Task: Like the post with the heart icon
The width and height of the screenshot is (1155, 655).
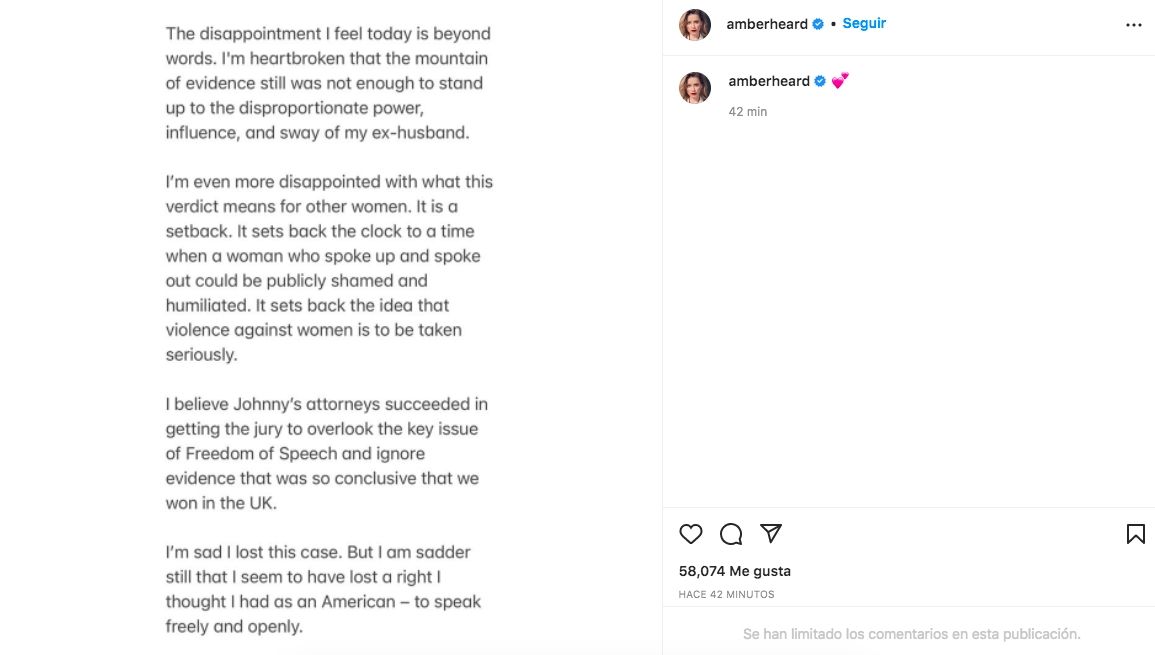Action: click(691, 534)
